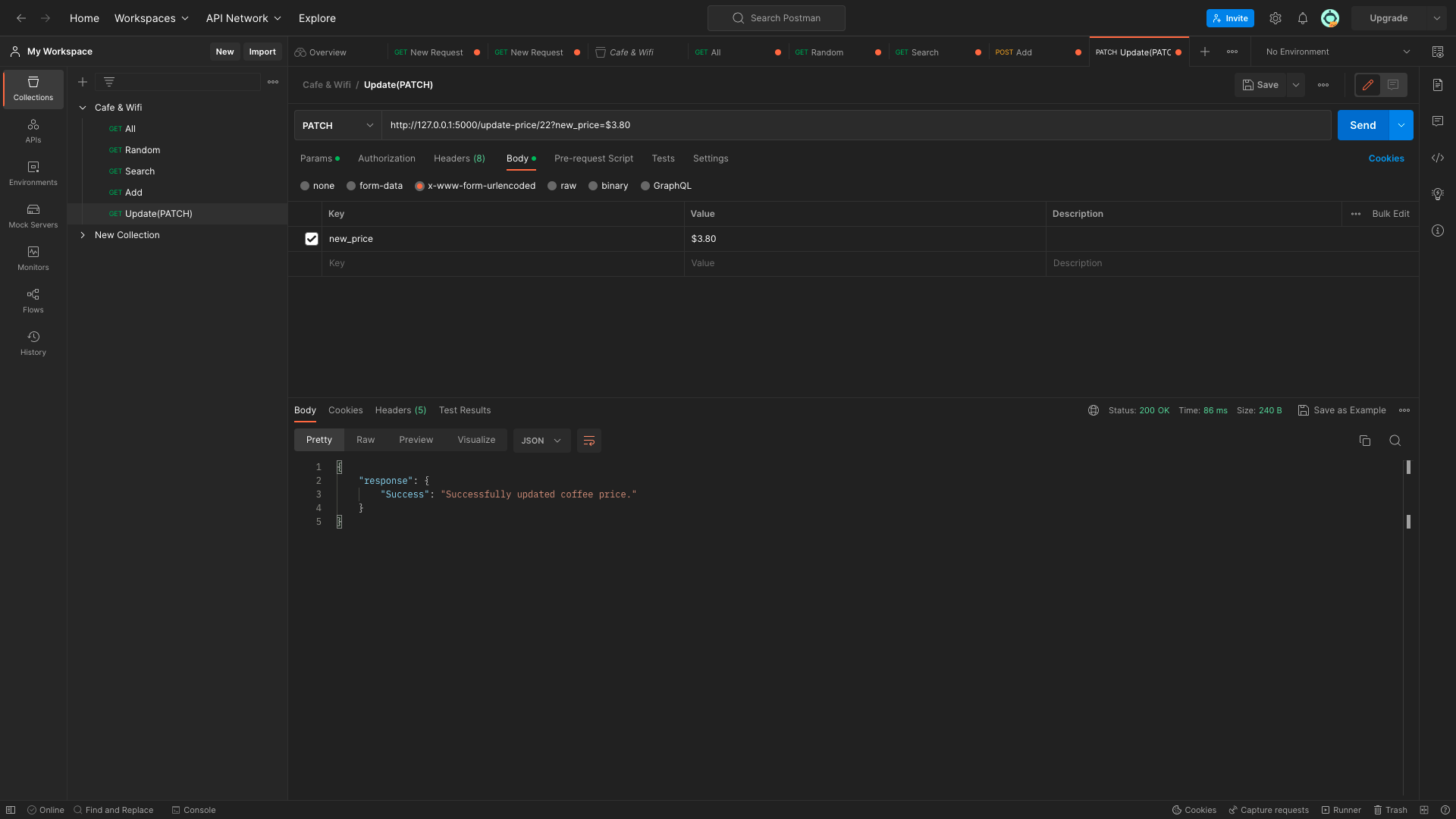The image size is (1456, 819).
Task: Open the code snippet panel icon
Action: click(x=1437, y=158)
